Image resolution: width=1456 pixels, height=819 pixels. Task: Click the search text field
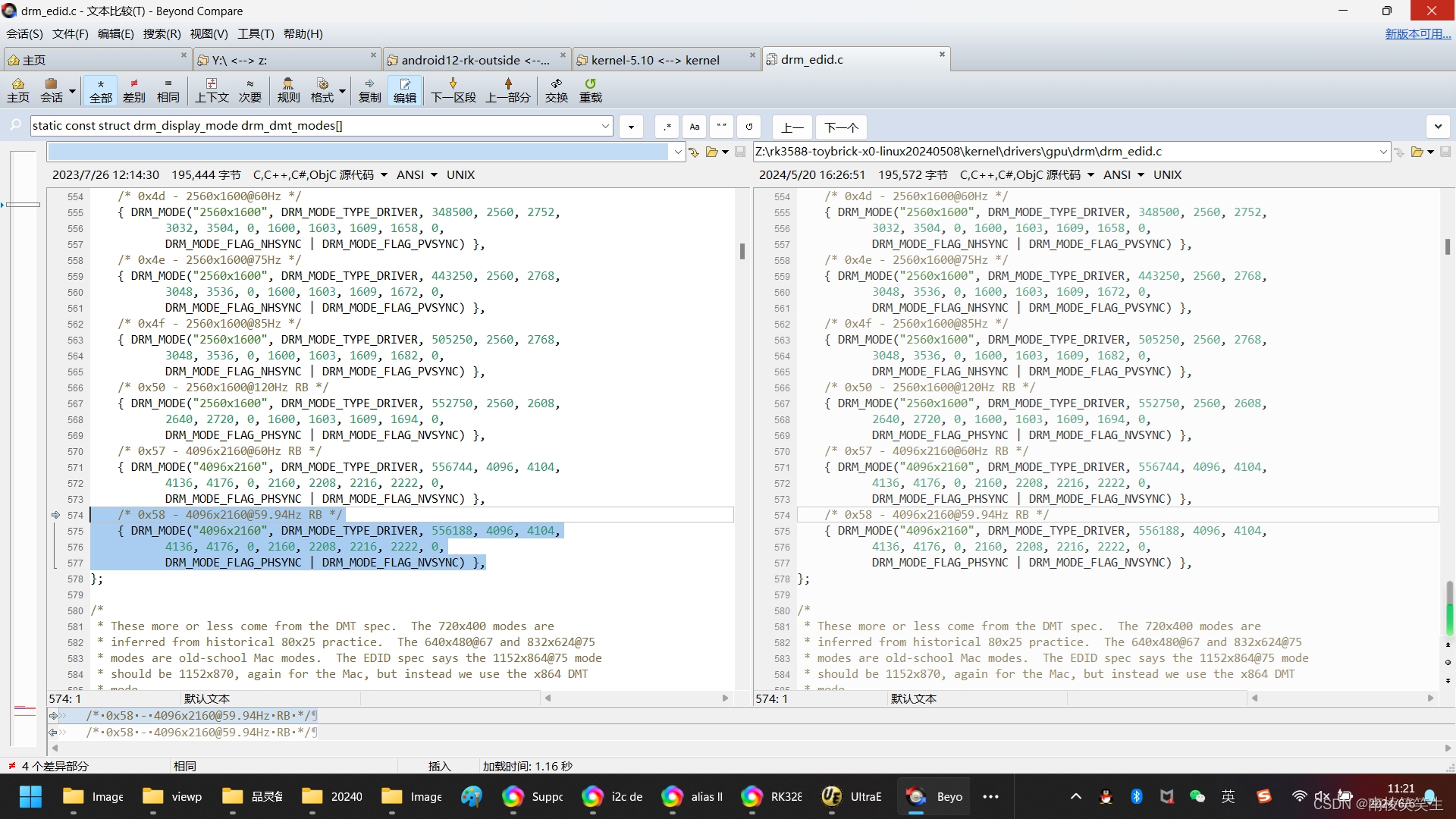tap(315, 126)
